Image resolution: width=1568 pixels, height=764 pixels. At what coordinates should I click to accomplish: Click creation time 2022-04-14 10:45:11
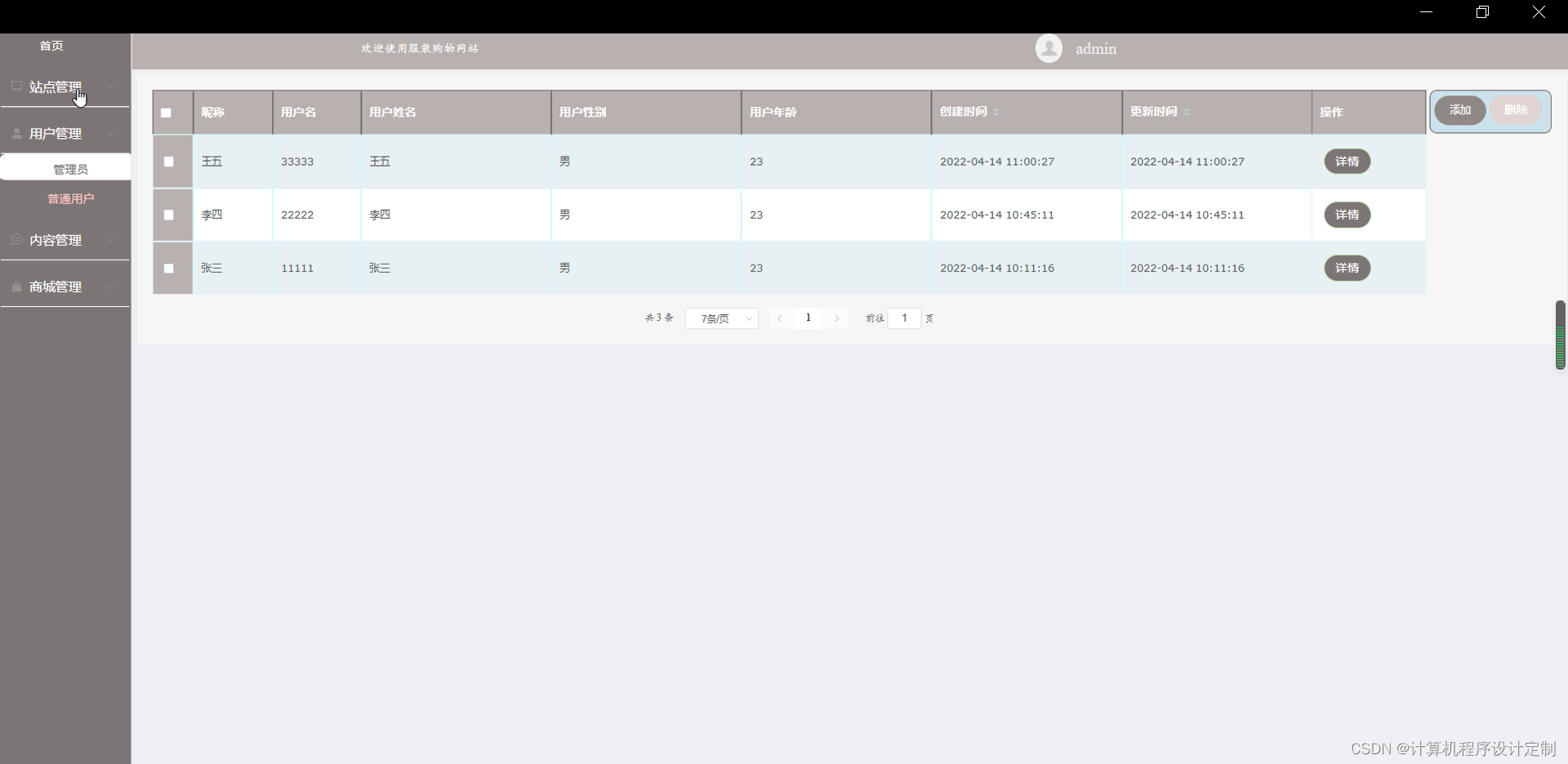[997, 215]
